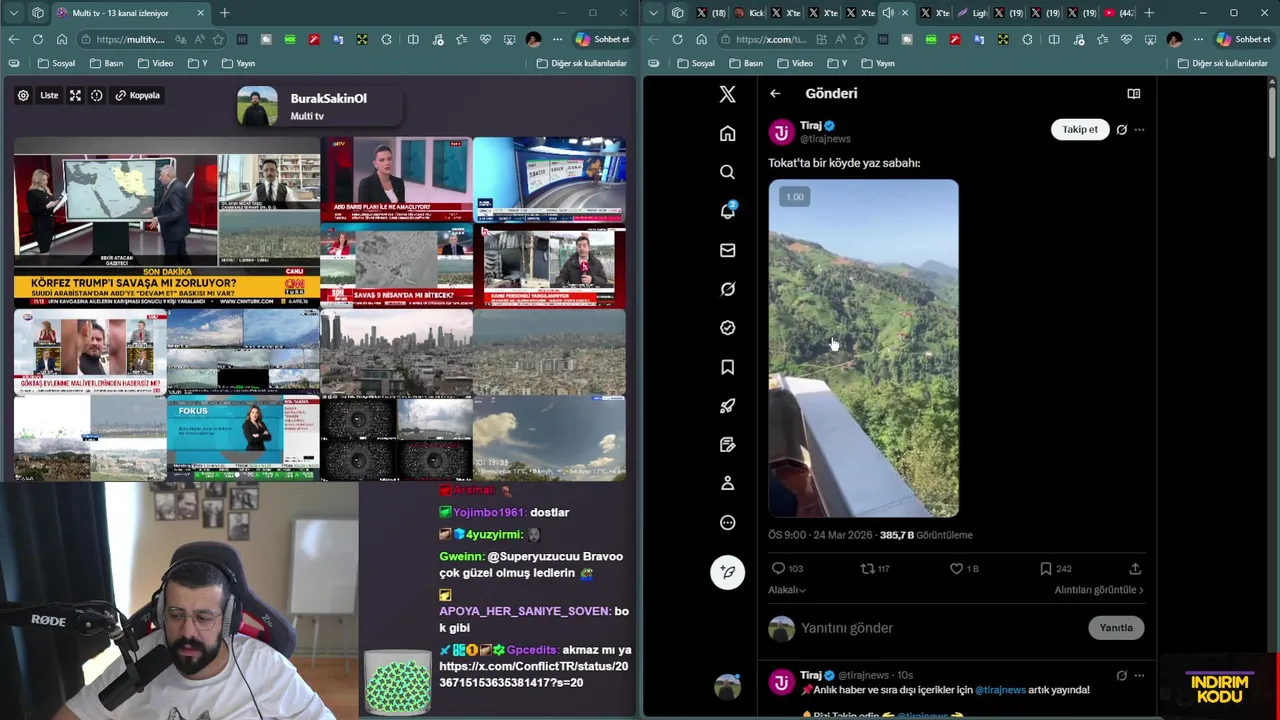The width and height of the screenshot is (1280, 720).
Task: Open the Grok icon in X sidebar
Action: (727, 289)
